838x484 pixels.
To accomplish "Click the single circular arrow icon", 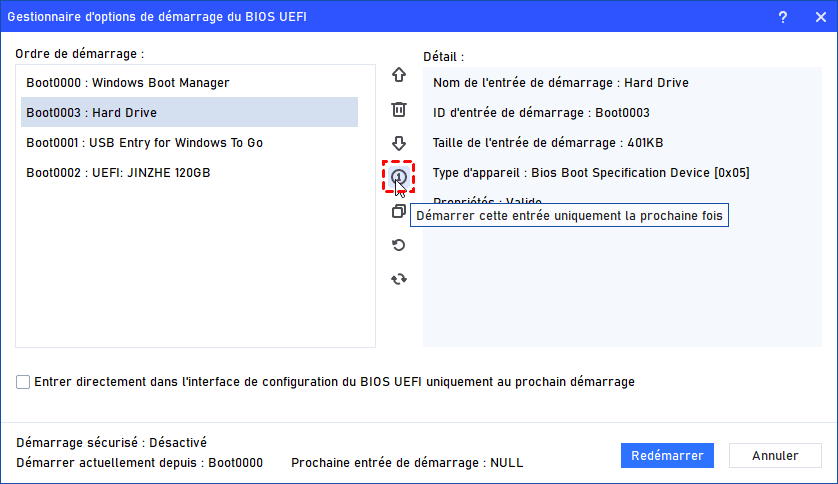I will click(x=399, y=245).
